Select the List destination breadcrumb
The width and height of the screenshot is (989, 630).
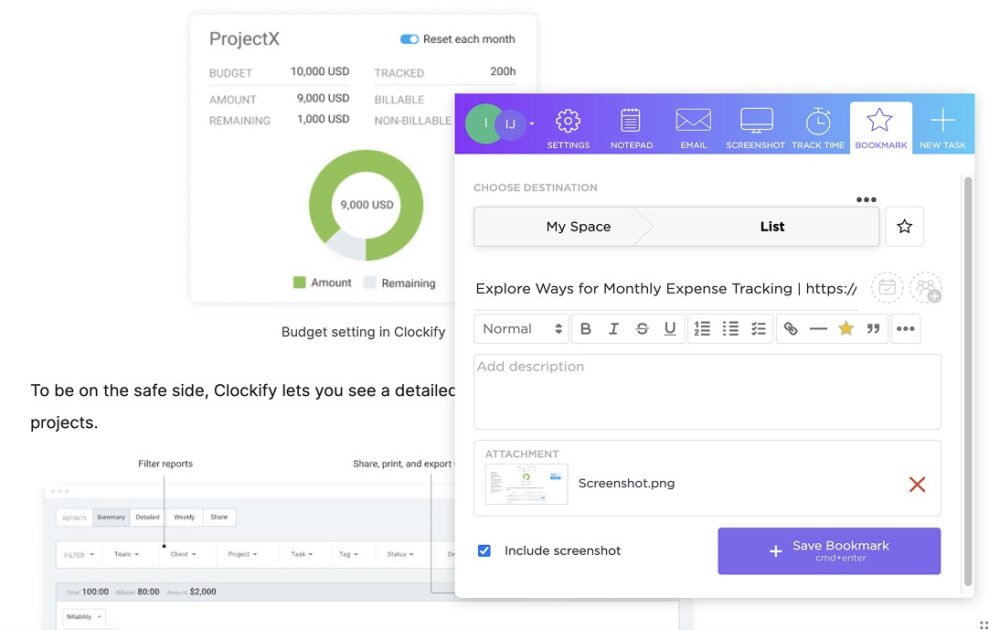point(771,226)
